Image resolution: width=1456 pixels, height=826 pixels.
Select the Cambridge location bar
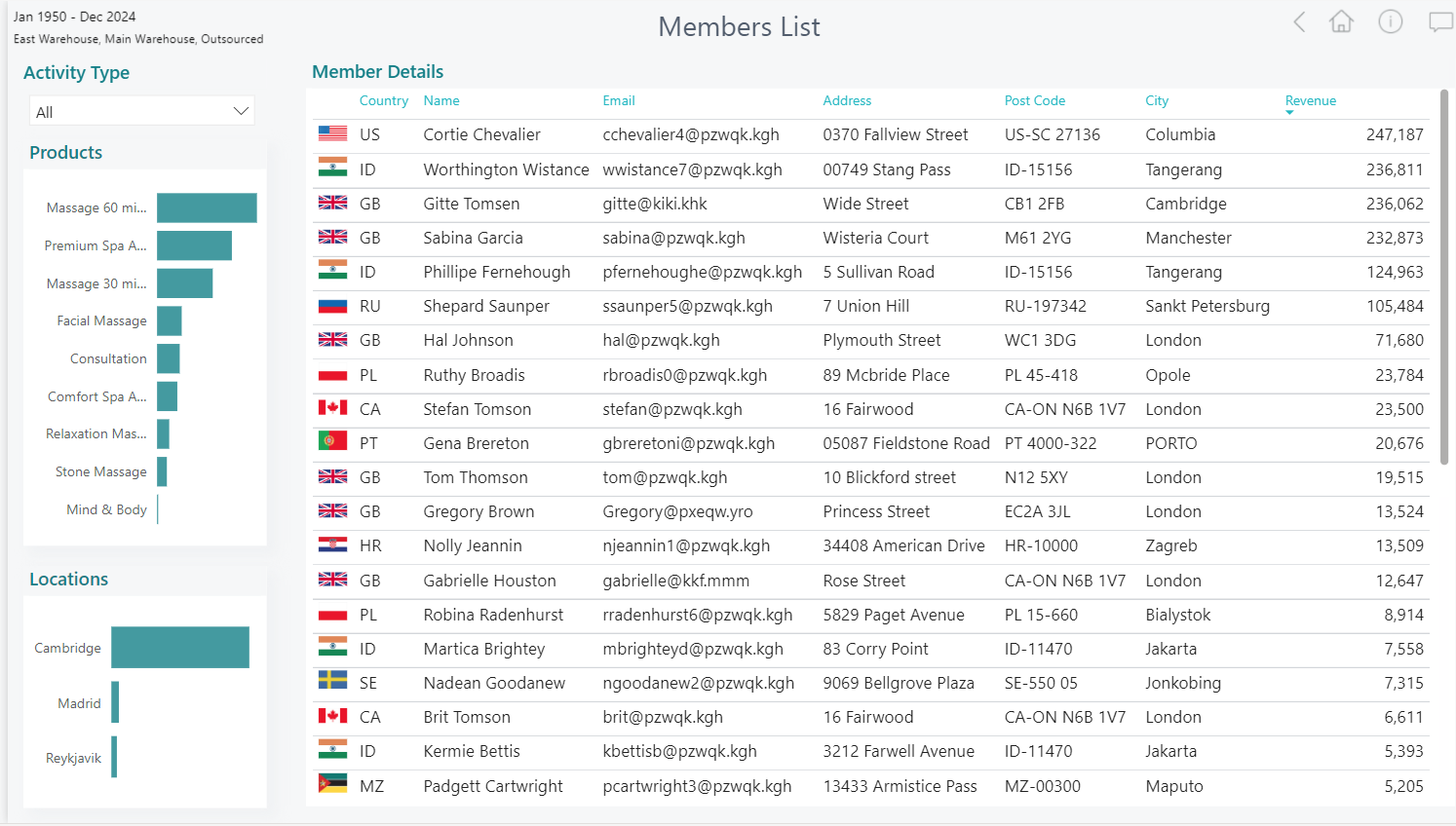click(x=180, y=648)
